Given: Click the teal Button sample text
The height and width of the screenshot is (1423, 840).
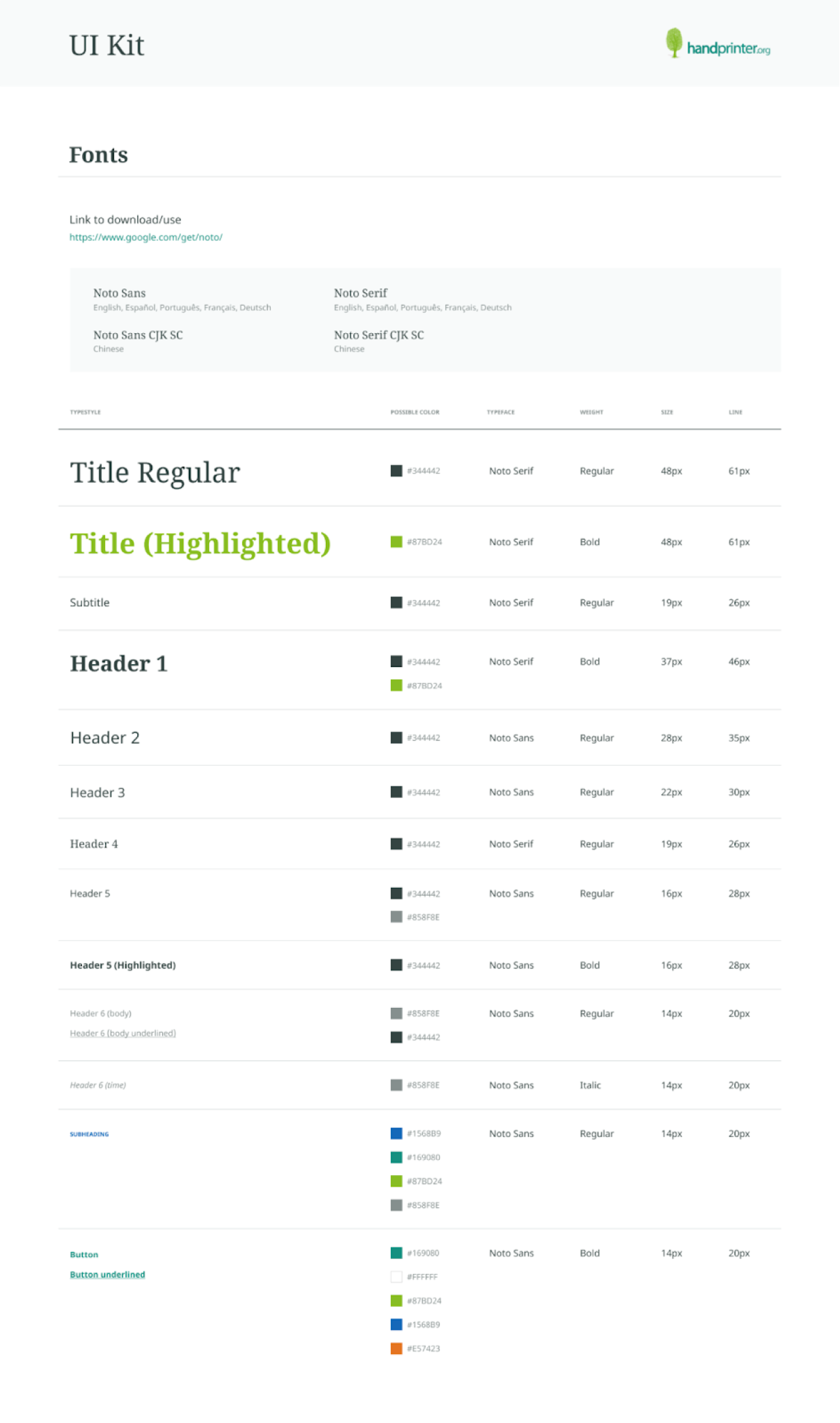Looking at the screenshot, I should [84, 1254].
